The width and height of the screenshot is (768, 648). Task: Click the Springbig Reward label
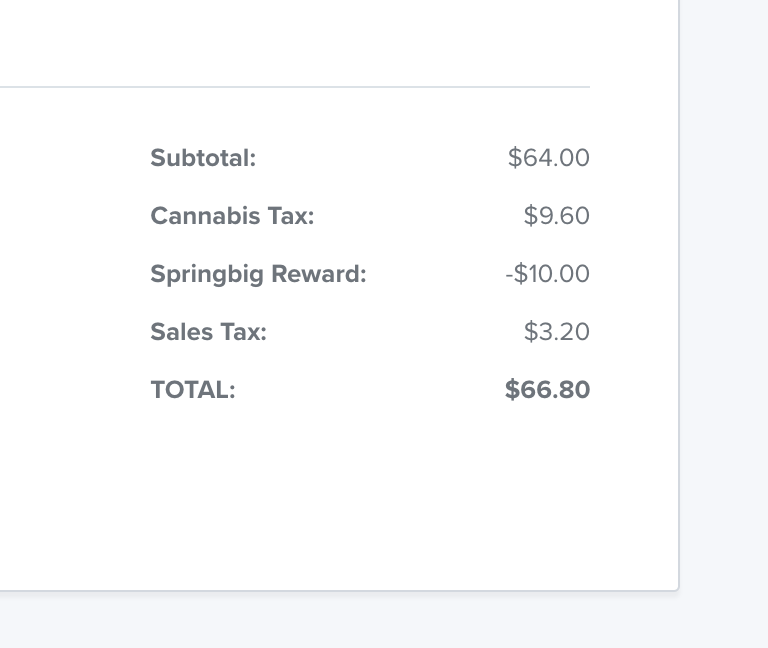coord(258,274)
